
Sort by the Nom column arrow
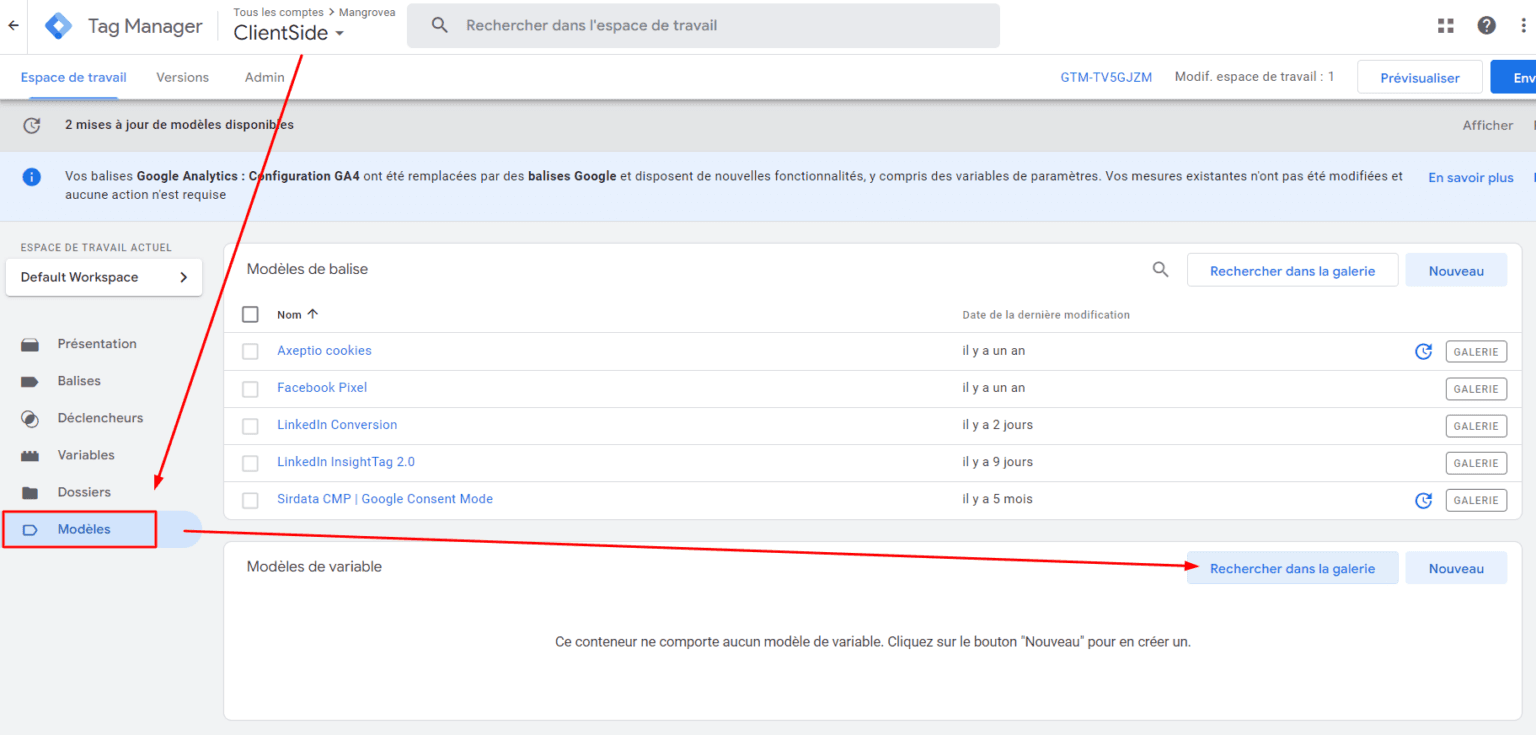pyautogui.click(x=312, y=314)
